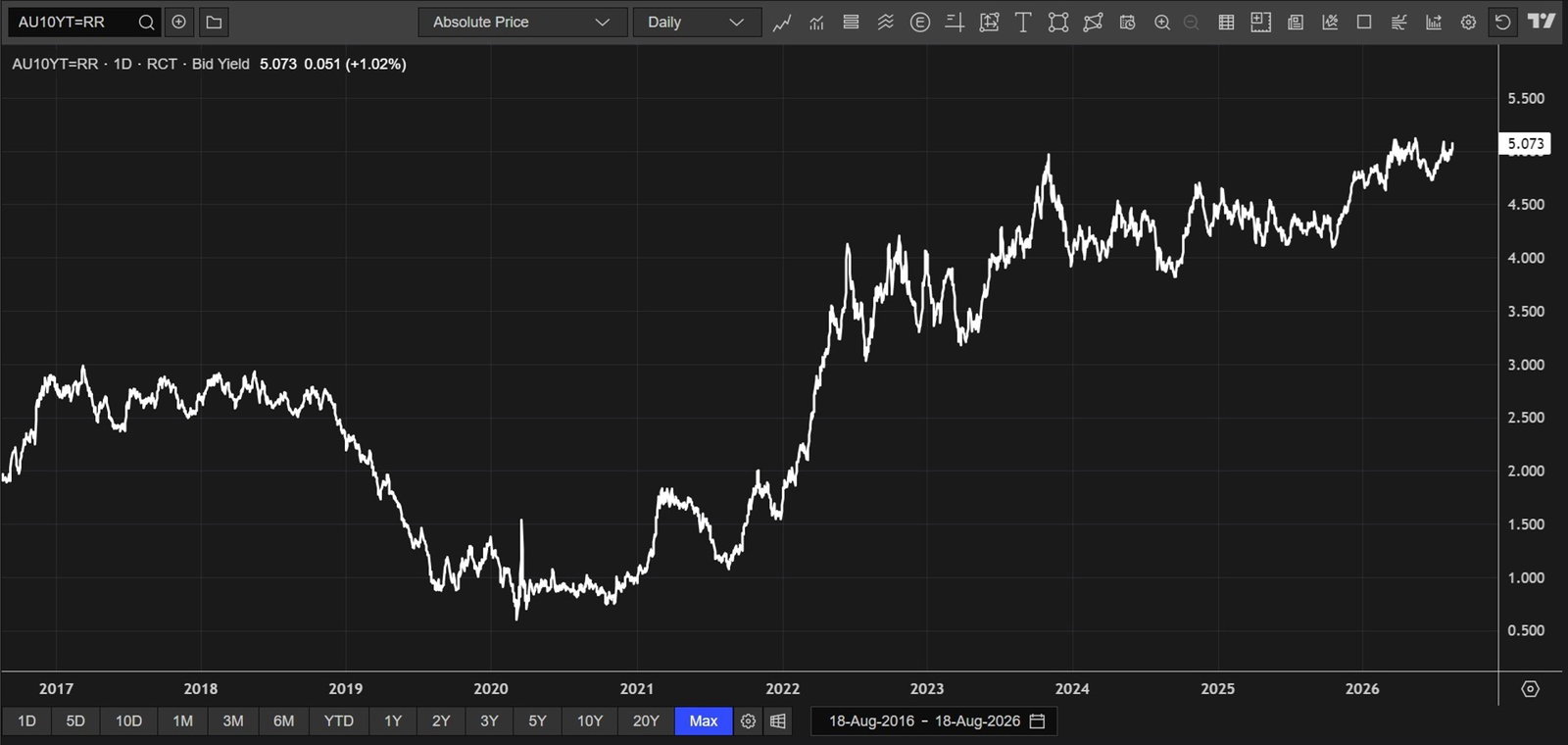Screen dimensions: 1568x745
Task: Click the table icon next to range gear
Action: [778, 721]
